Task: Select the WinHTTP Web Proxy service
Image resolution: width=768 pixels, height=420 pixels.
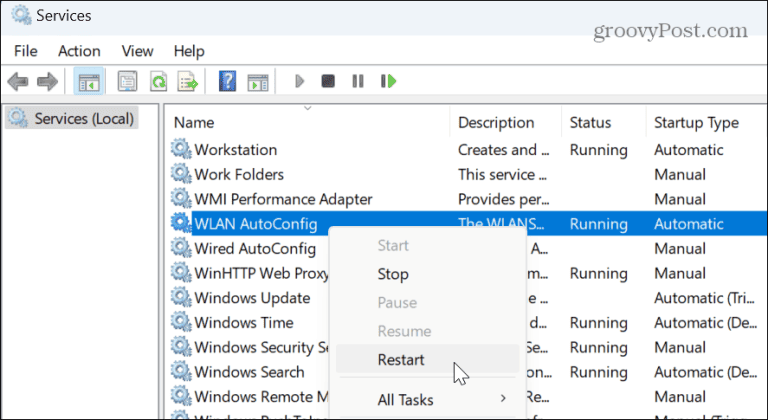Action: (x=261, y=273)
